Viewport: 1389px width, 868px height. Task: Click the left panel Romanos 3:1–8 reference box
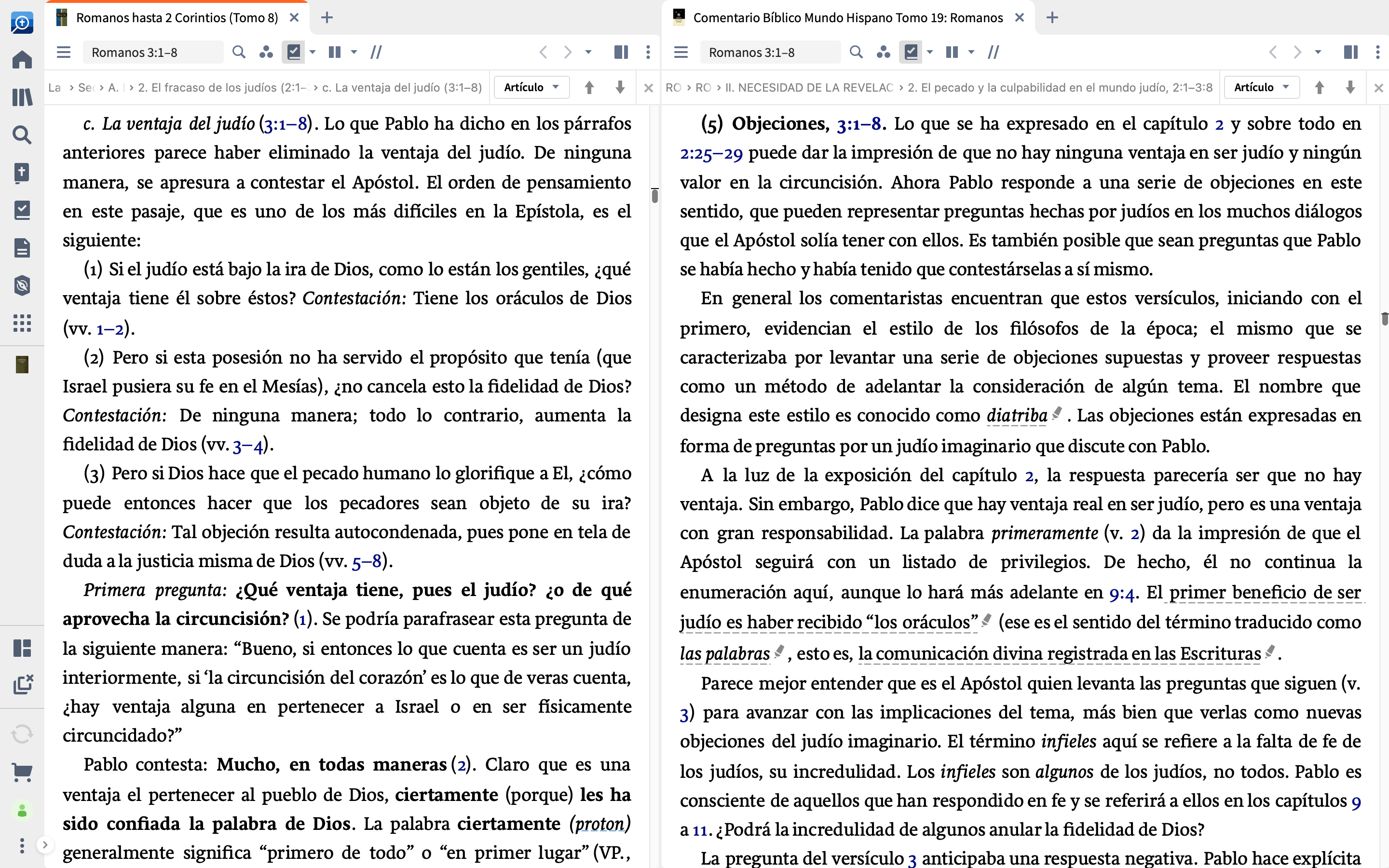(153, 52)
